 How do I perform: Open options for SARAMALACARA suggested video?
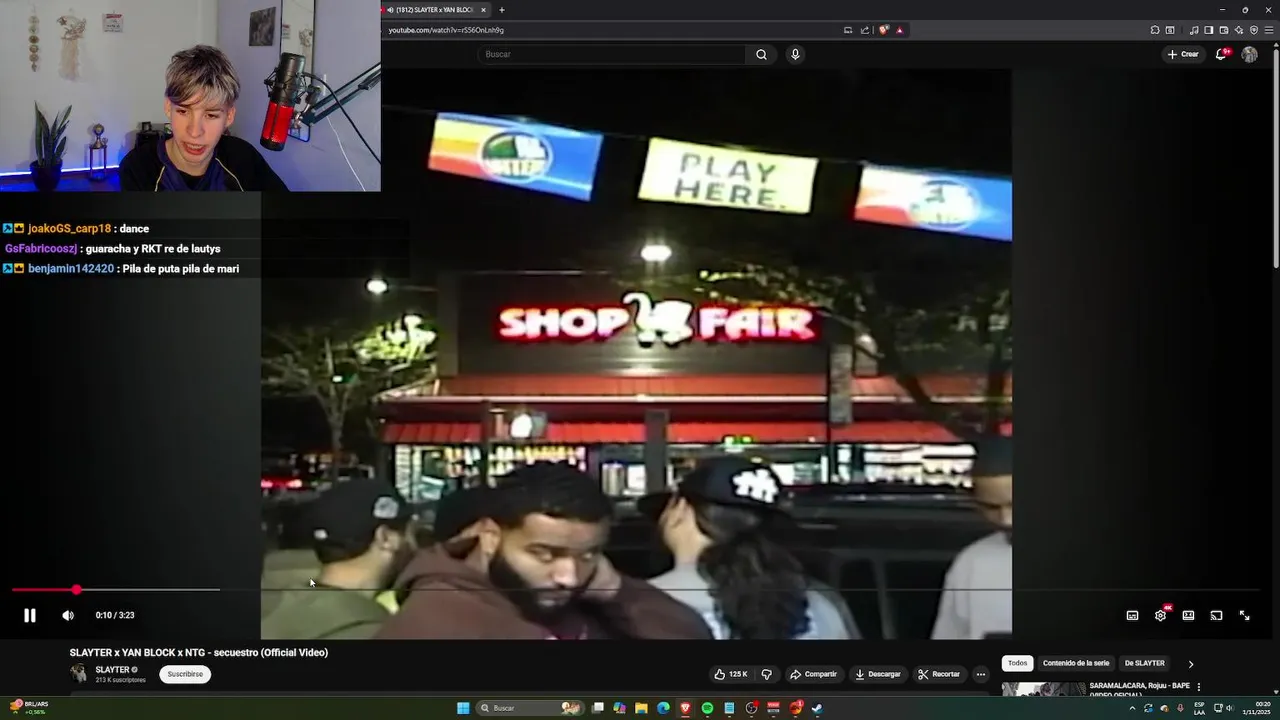coord(1199,687)
